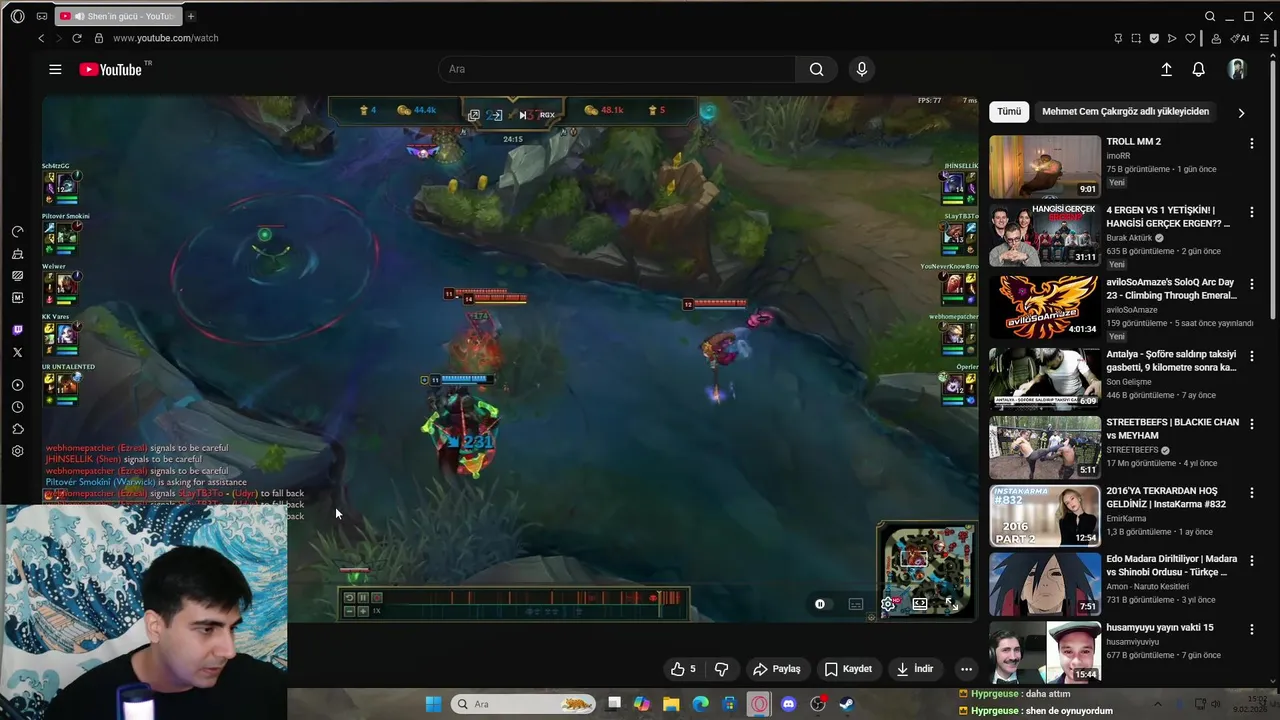Screen dimensions: 1280x720
Task: Show more filter chips arrow
Action: (1241, 113)
